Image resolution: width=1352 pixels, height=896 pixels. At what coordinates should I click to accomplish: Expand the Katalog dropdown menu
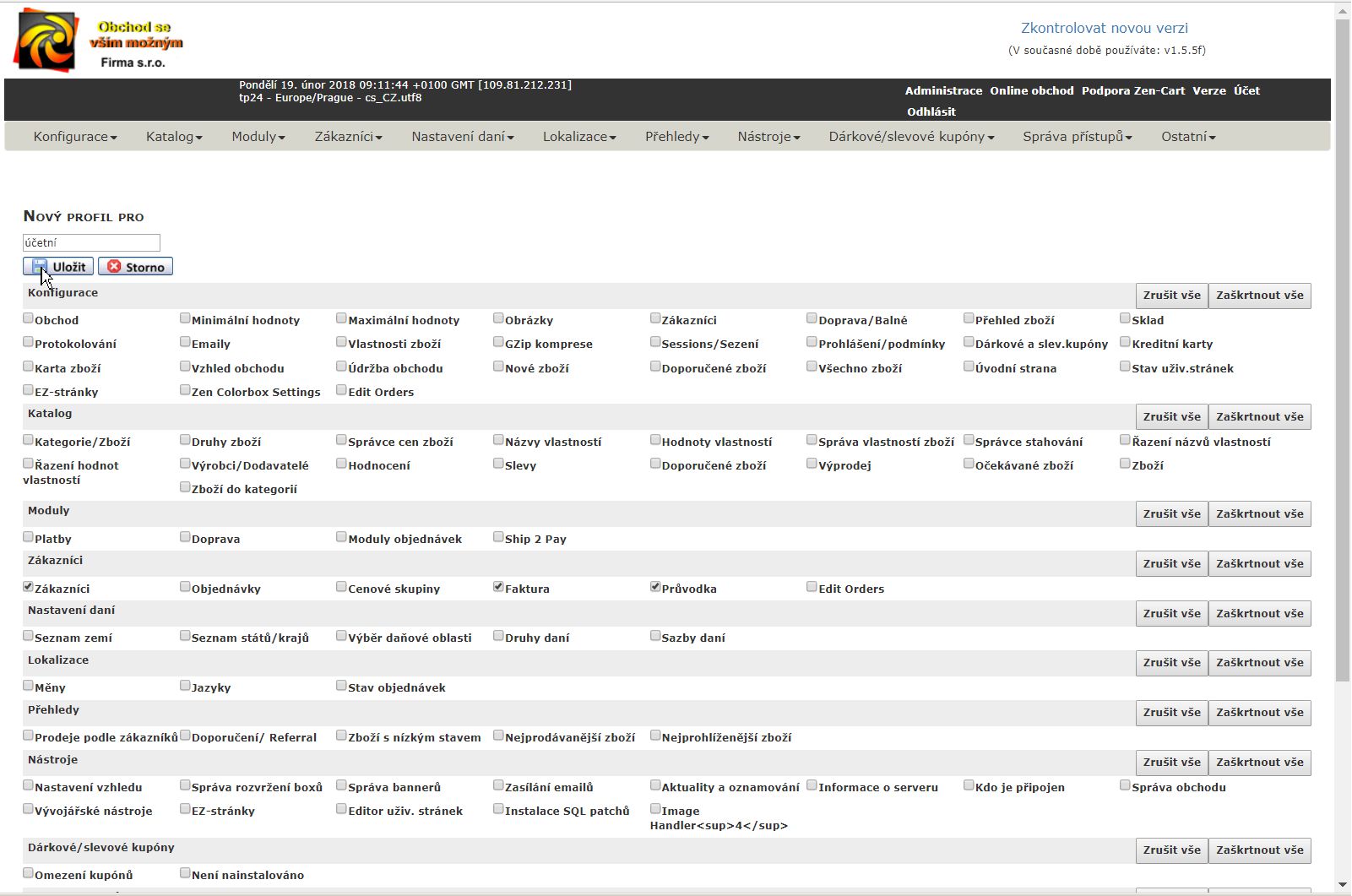pyautogui.click(x=174, y=137)
